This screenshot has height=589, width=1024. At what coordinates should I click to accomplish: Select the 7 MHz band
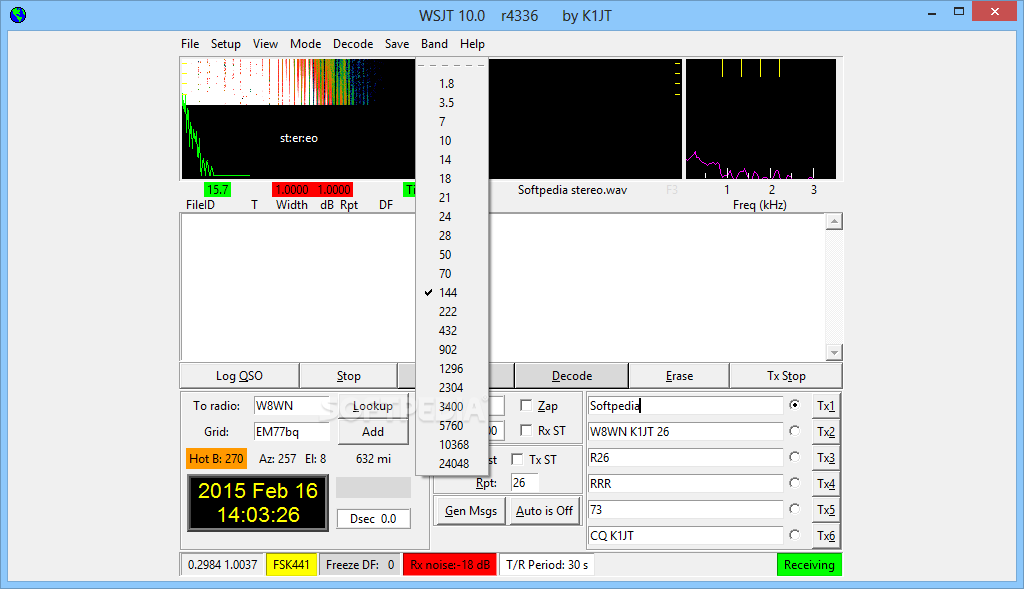[452, 121]
